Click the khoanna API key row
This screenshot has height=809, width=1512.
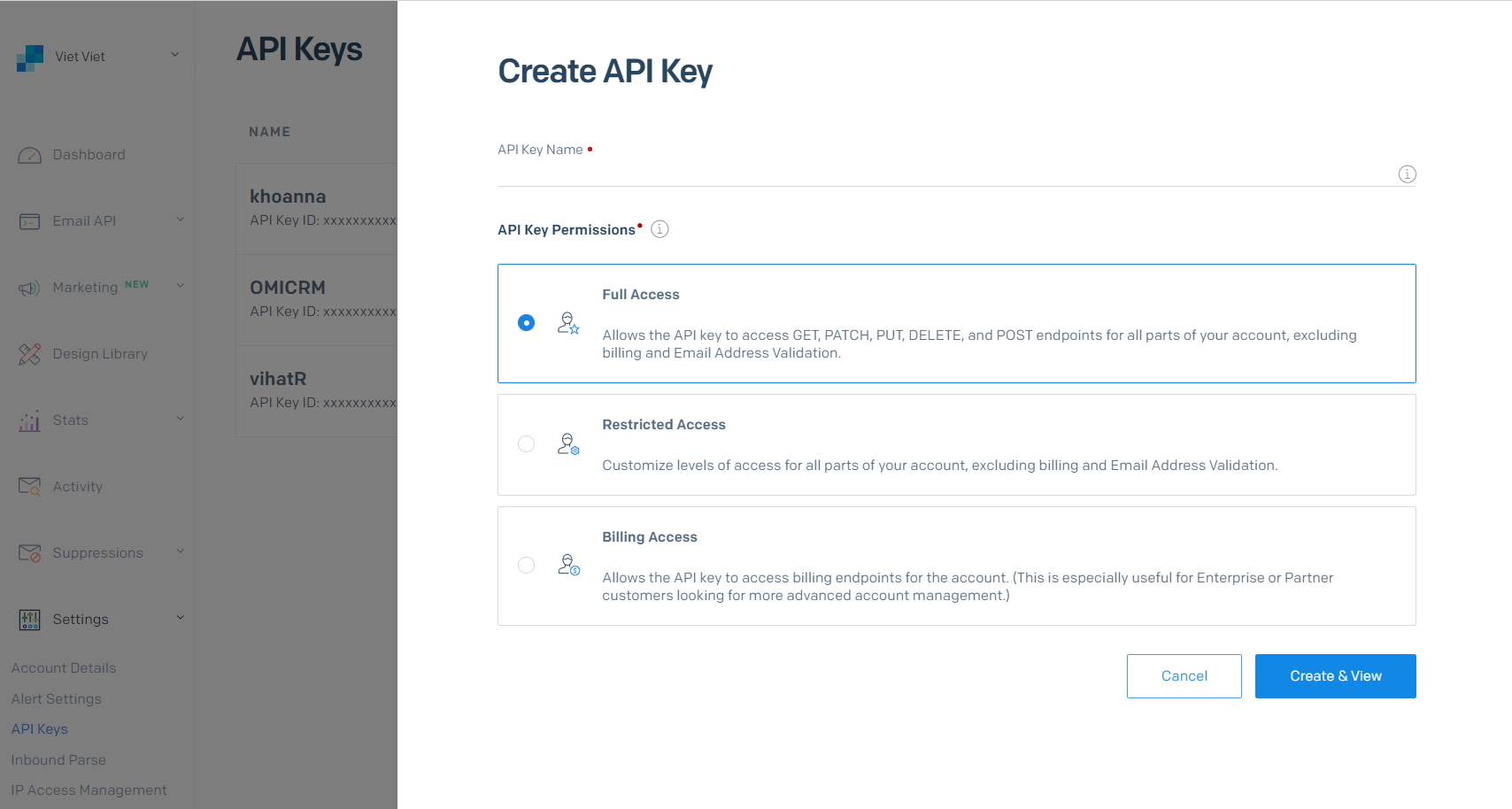[317, 209]
